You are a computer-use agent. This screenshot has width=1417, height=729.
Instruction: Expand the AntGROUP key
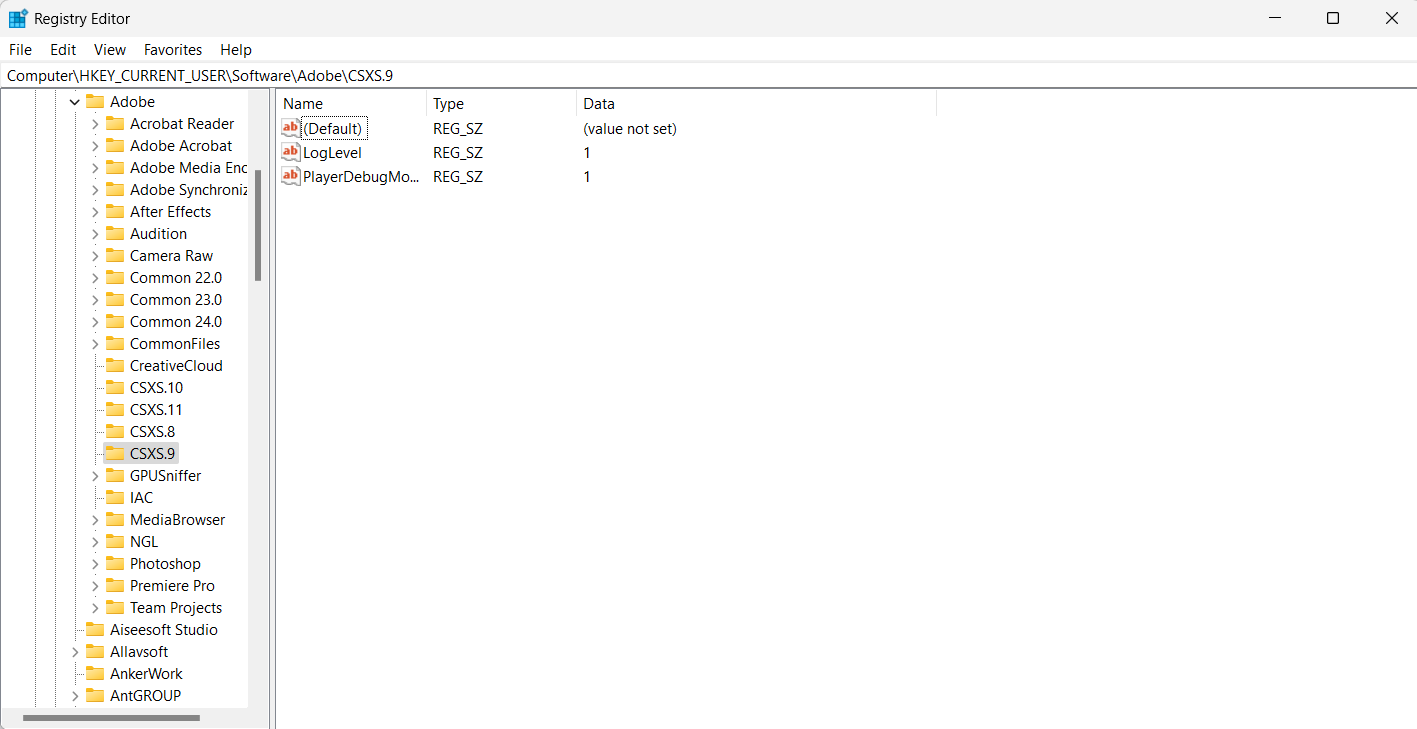click(x=75, y=696)
